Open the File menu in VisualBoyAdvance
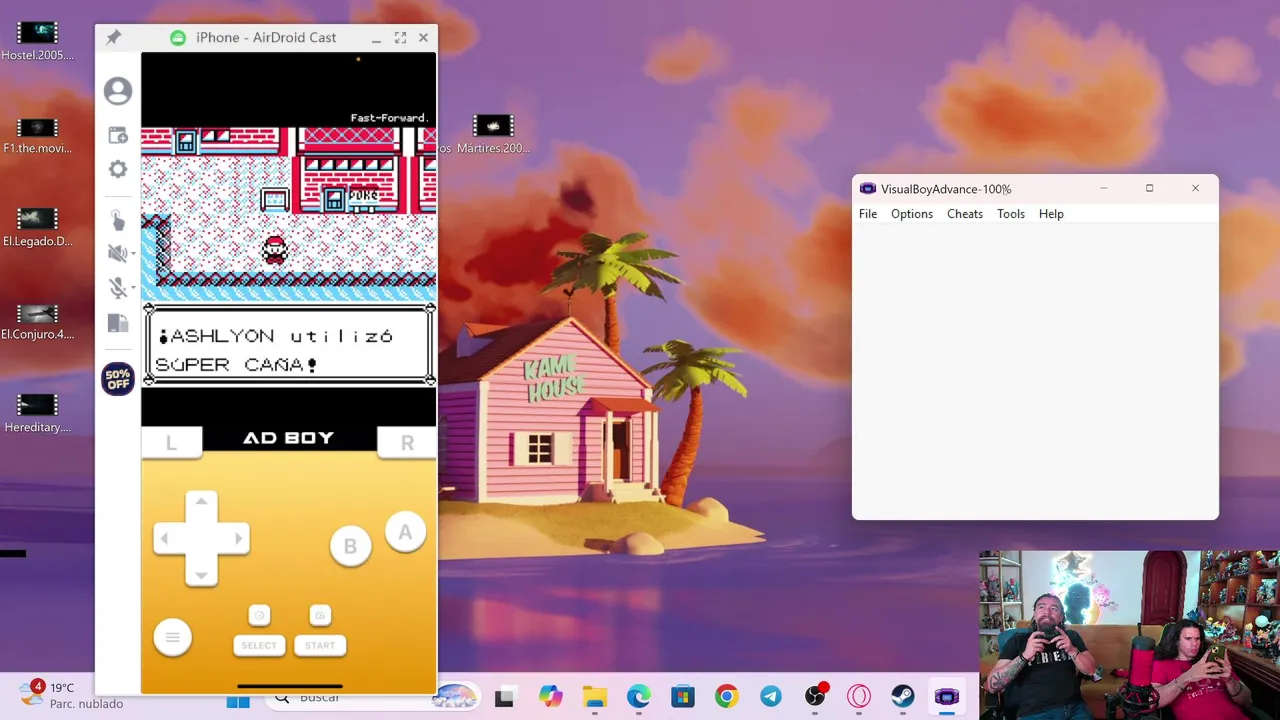The height and width of the screenshot is (720, 1280). click(x=868, y=214)
